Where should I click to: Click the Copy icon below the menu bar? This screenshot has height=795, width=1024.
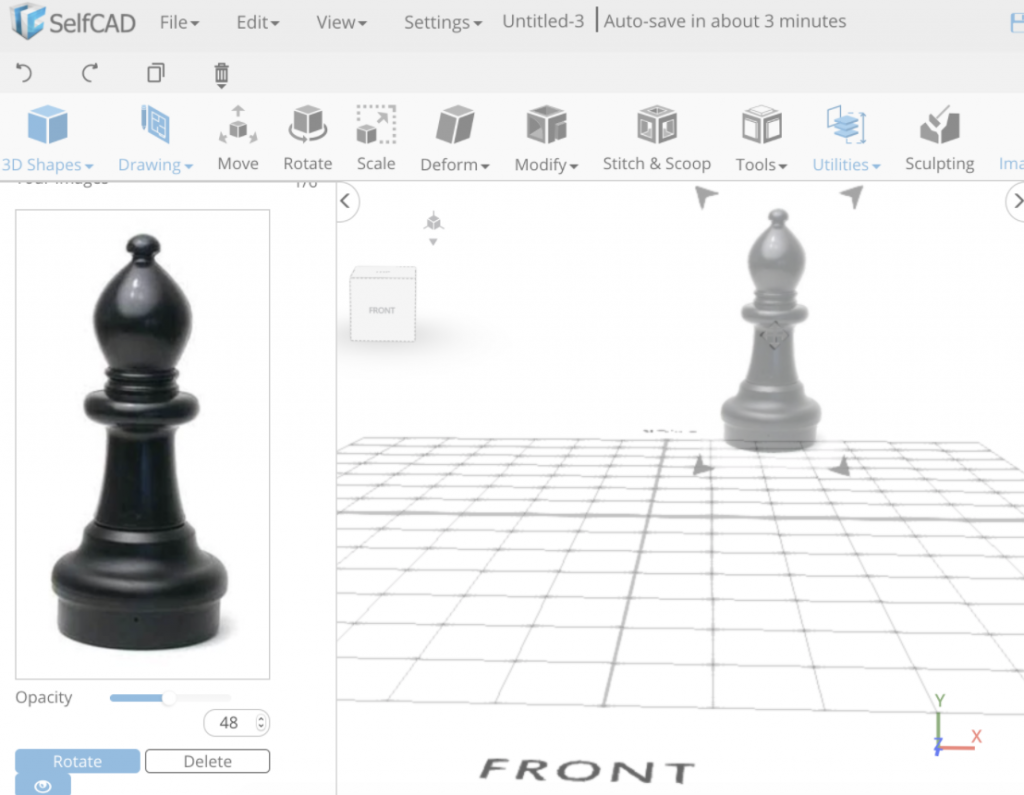click(x=155, y=73)
